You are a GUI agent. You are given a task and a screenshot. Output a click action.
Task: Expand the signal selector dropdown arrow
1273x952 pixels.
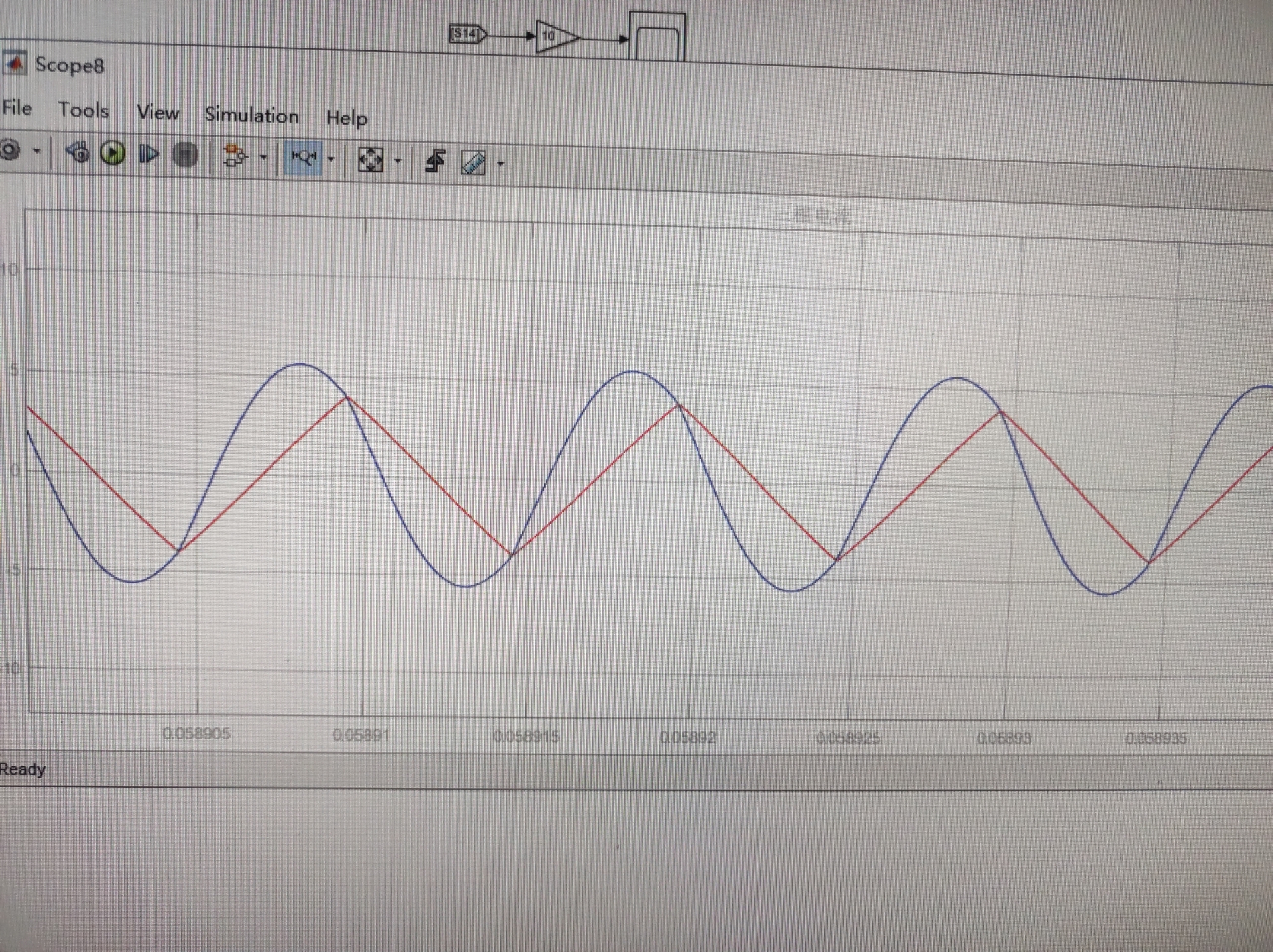click(263, 158)
